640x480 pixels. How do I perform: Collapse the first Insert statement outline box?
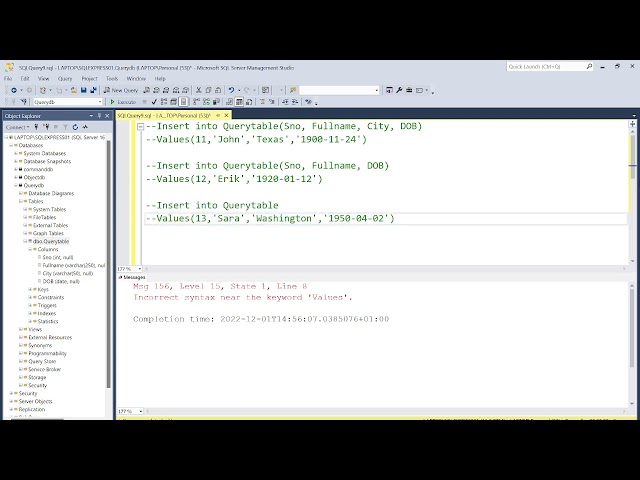click(x=140, y=127)
